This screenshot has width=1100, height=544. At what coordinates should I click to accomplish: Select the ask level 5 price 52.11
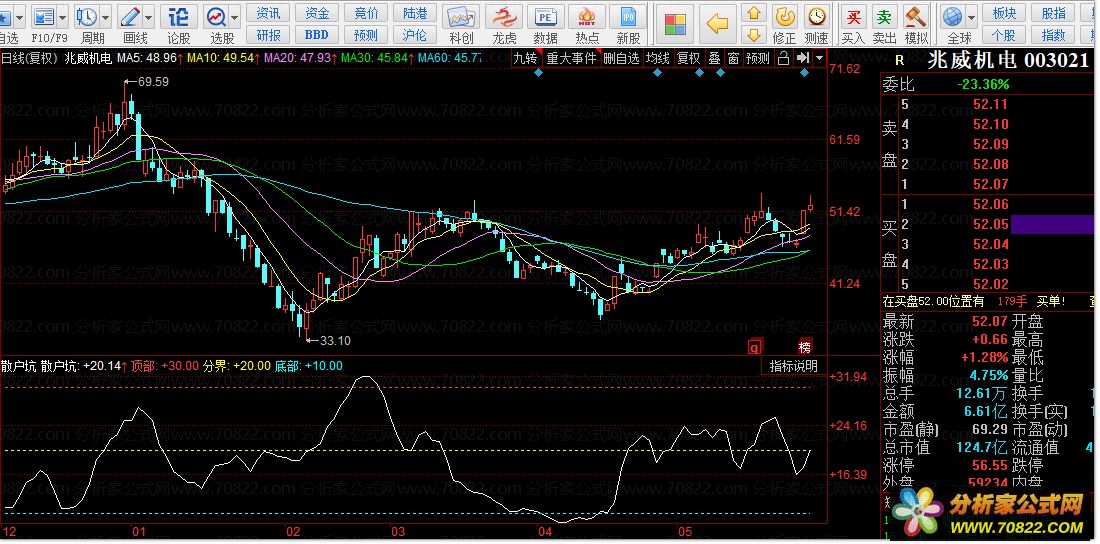point(991,105)
